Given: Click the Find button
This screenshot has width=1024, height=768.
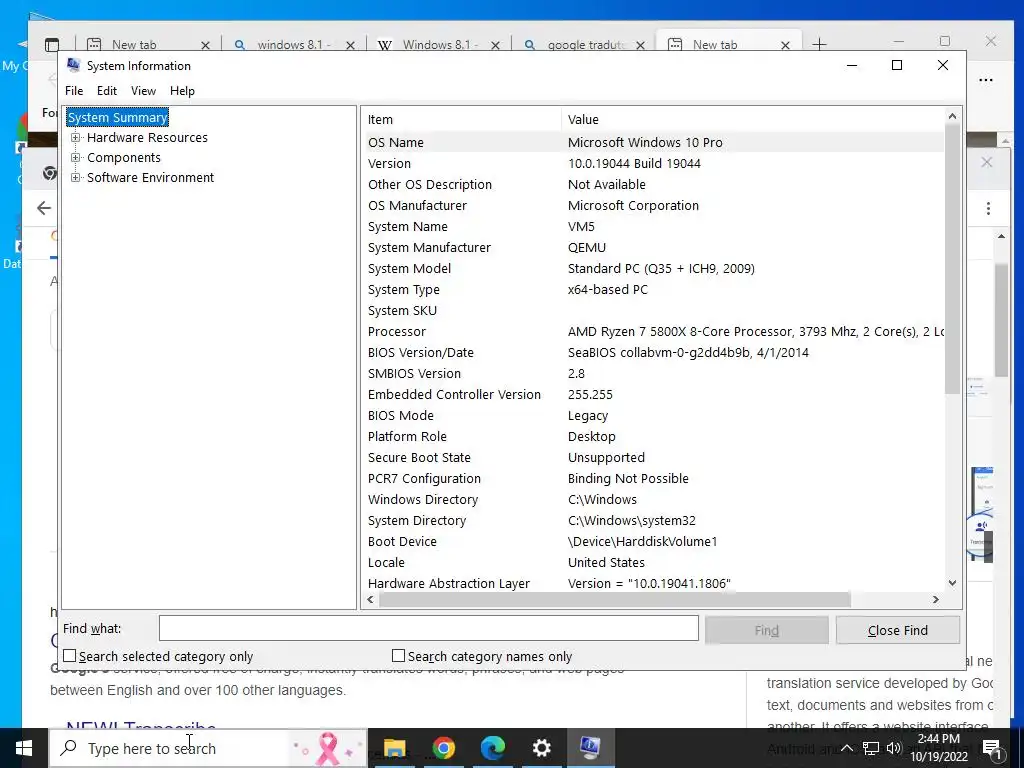Looking at the screenshot, I should (767, 630).
